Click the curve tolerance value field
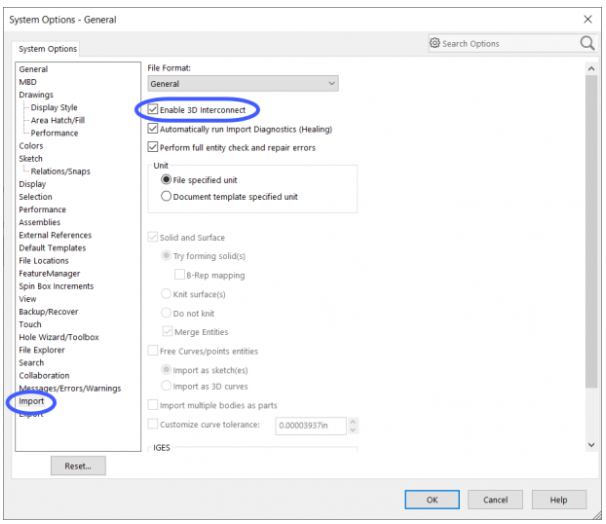Screen dimensions: 606x524 click(x=311, y=425)
